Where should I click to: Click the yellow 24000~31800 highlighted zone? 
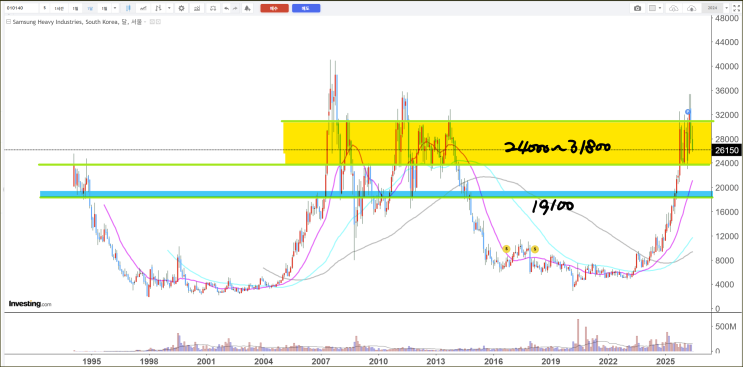(498, 143)
